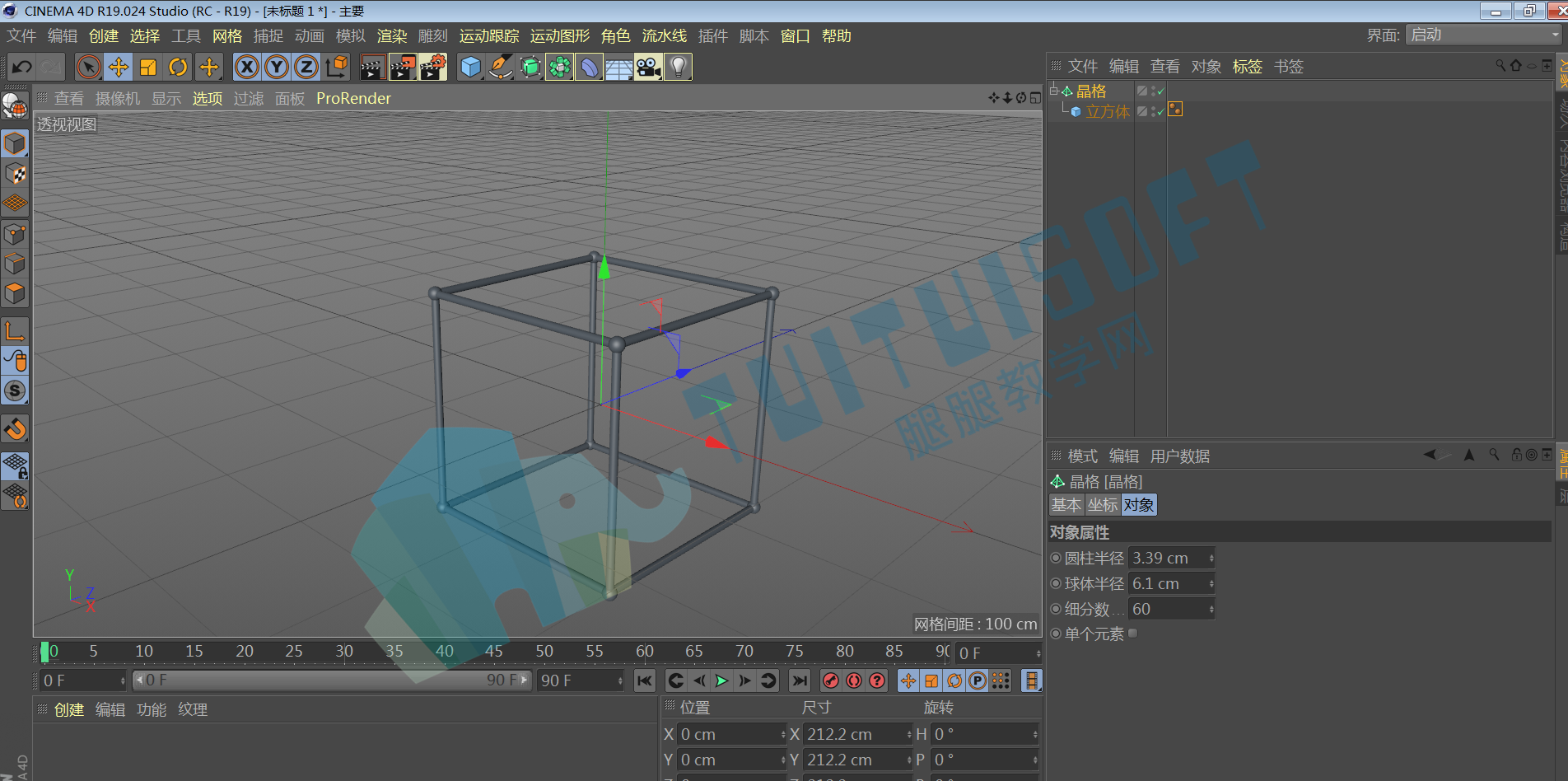Open the 运动图形 menu
1568x781 pixels.
[560, 36]
